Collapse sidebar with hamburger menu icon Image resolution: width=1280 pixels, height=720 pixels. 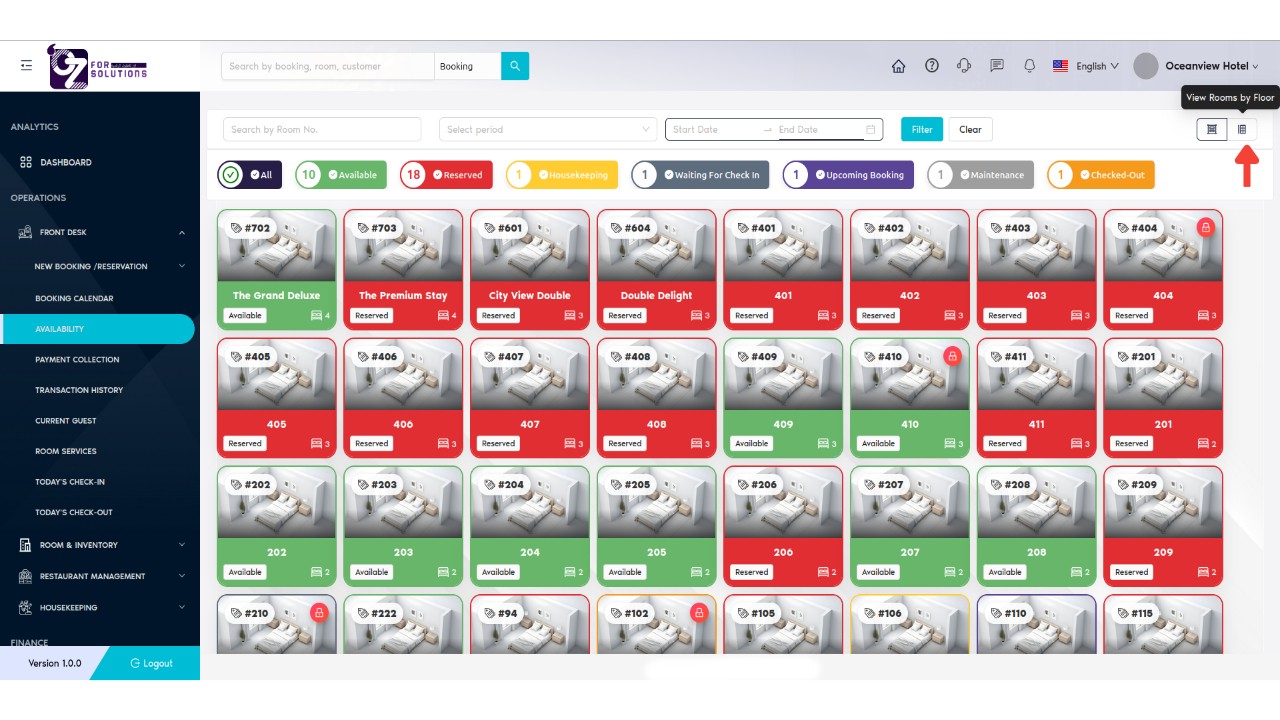click(26, 66)
